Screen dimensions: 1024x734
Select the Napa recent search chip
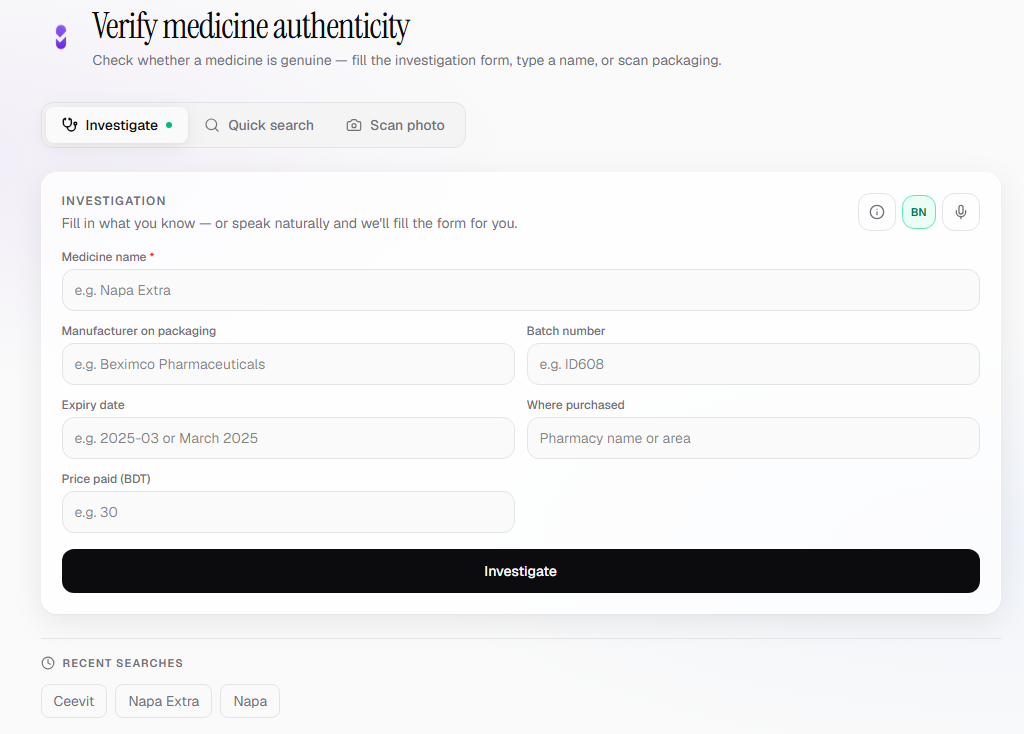click(x=250, y=701)
